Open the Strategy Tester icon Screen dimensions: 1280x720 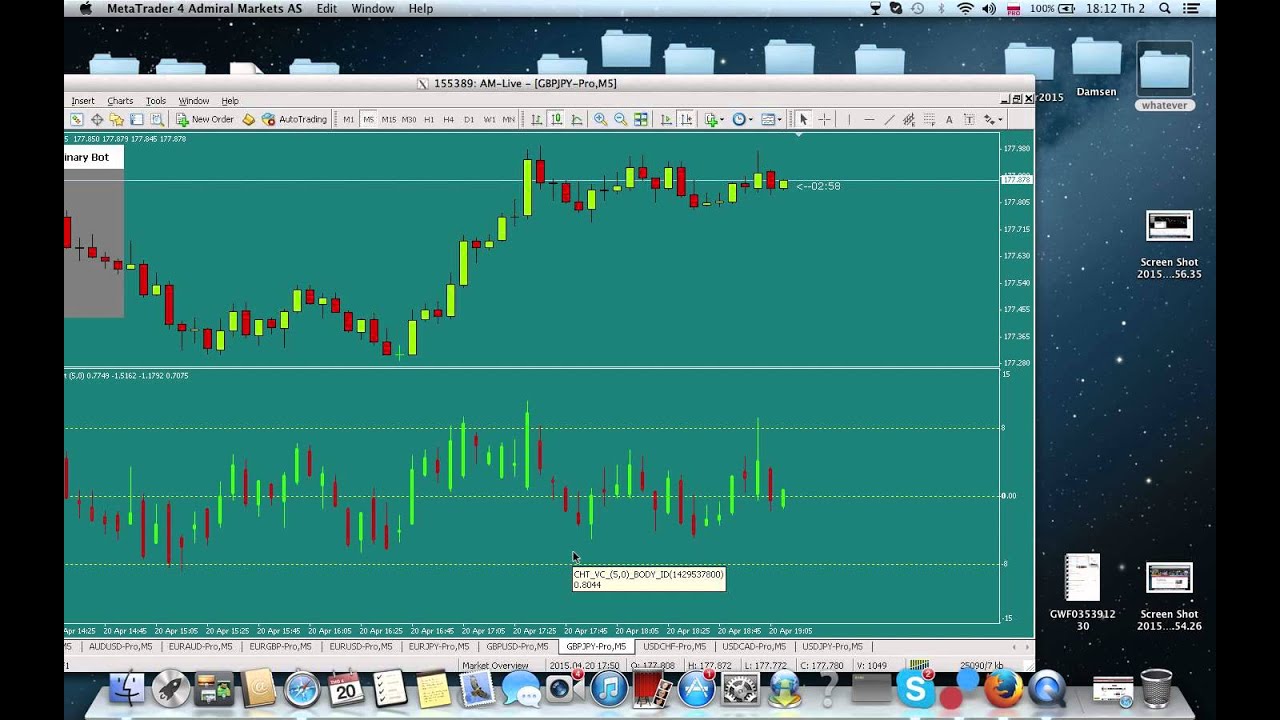click(x=157, y=119)
